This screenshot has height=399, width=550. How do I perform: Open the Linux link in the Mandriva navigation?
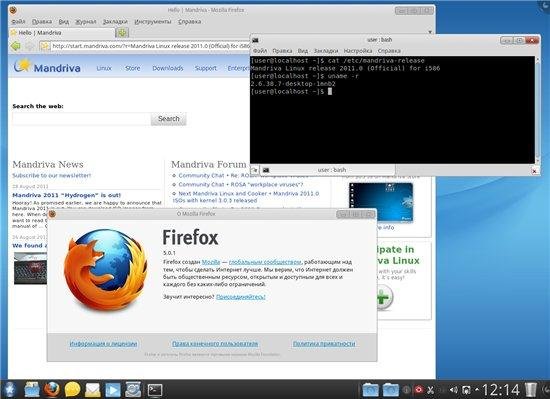point(104,68)
